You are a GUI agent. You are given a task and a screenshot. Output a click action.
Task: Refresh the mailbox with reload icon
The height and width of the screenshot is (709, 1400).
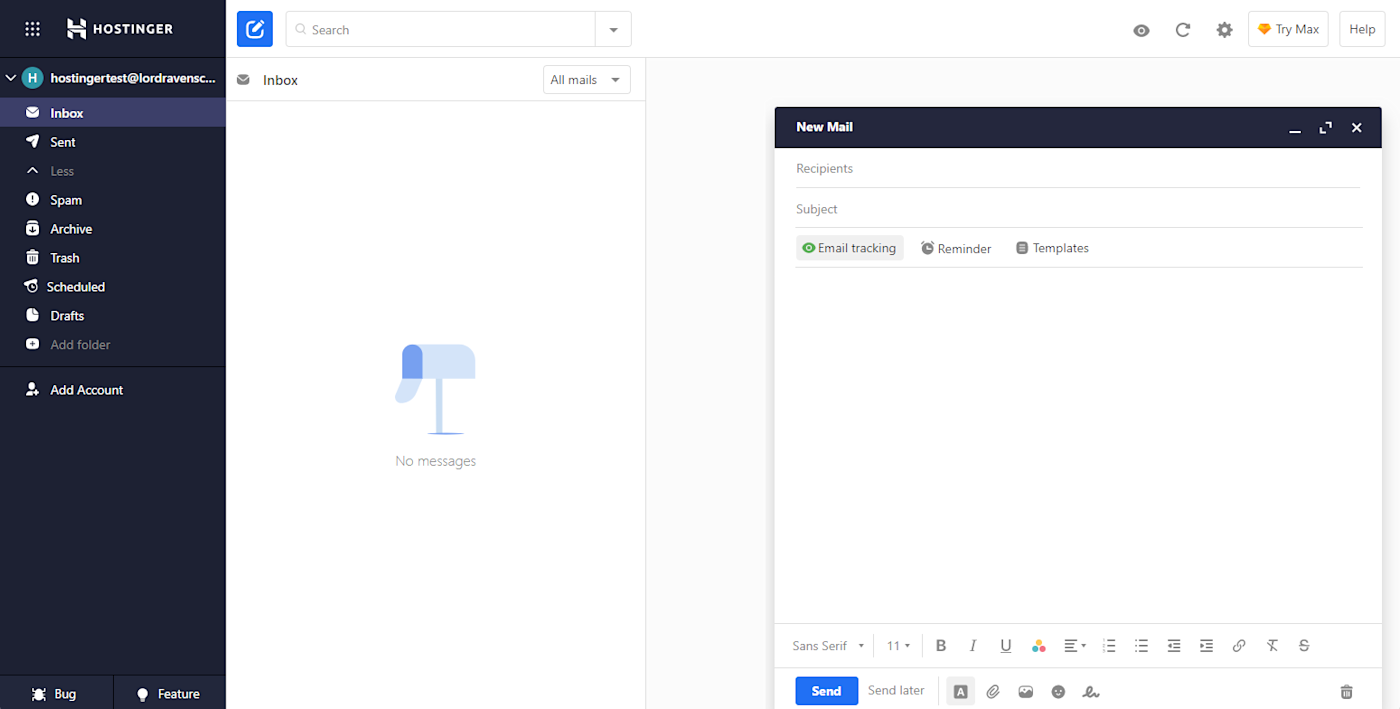pyautogui.click(x=1183, y=30)
